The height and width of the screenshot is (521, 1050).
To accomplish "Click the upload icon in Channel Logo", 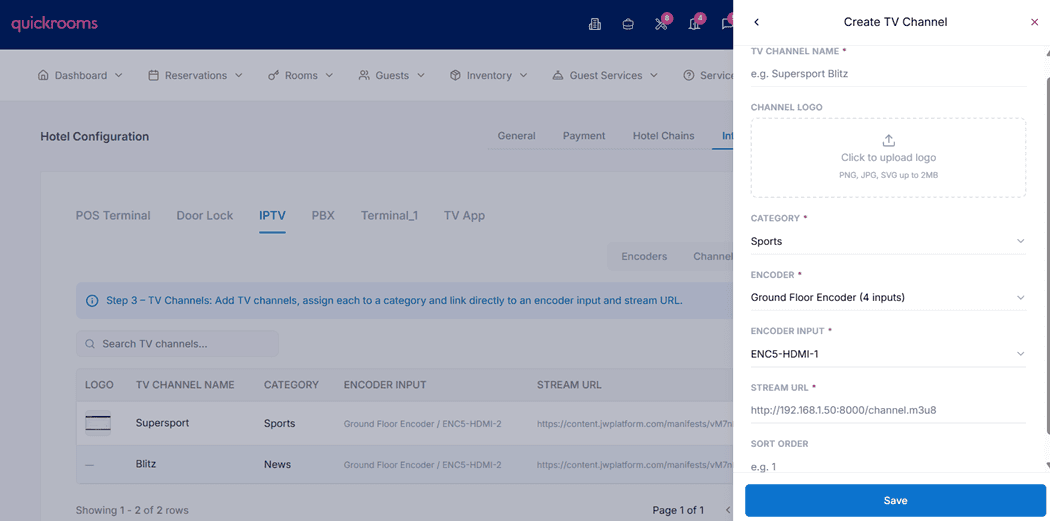I will 889,141.
